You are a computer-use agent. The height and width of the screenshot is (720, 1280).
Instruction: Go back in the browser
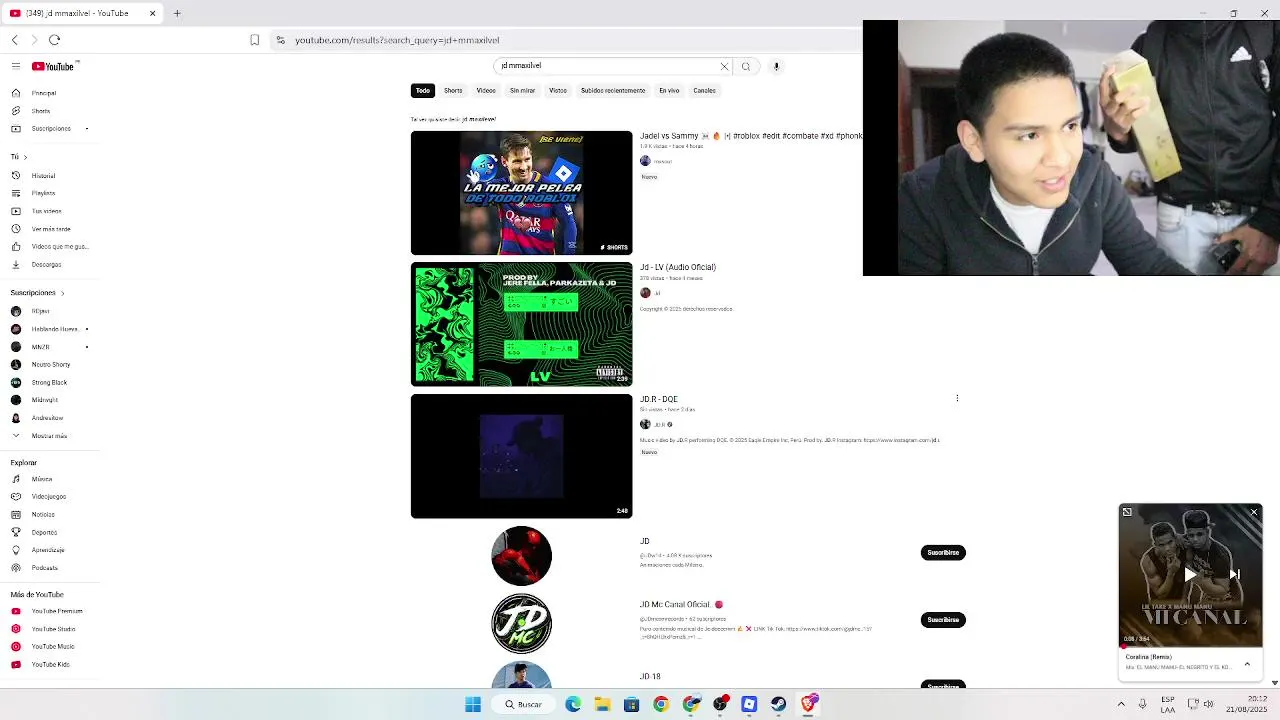(x=15, y=40)
